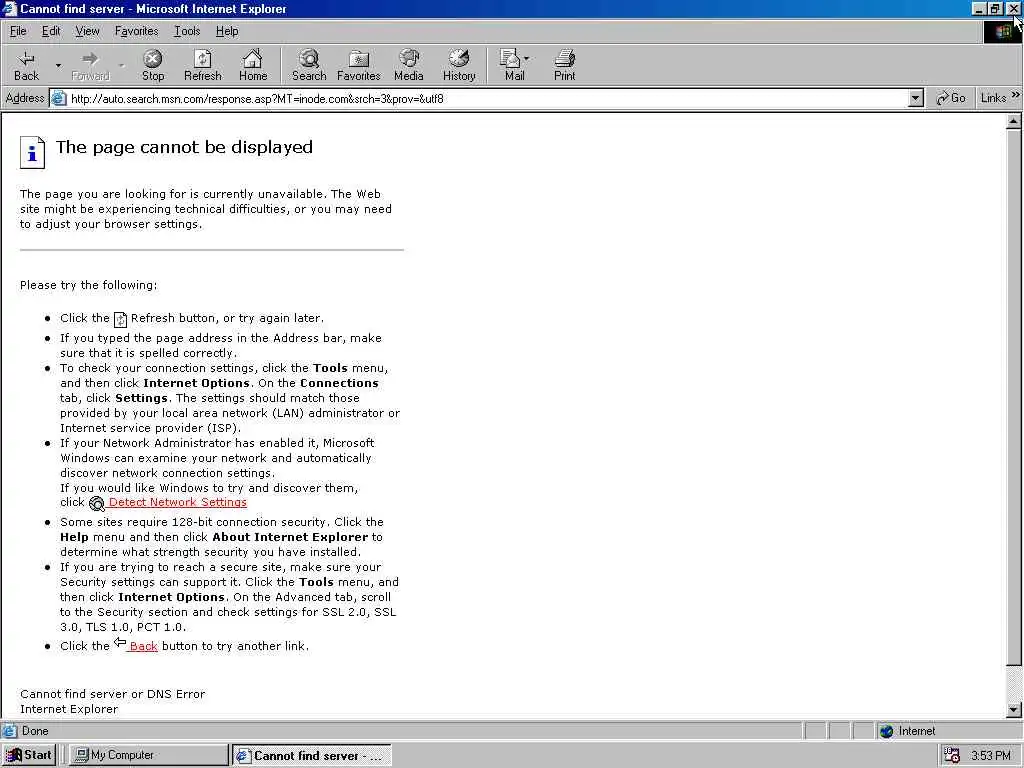Open the File menu
This screenshot has width=1024, height=768.
pos(18,31)
